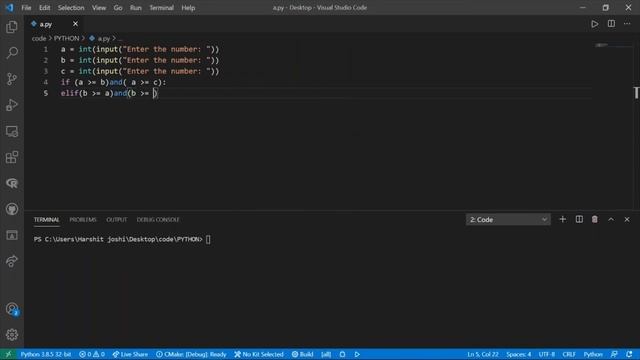Open the Run menu
Viewport: 640px width, 360px height.
point(136,8)
